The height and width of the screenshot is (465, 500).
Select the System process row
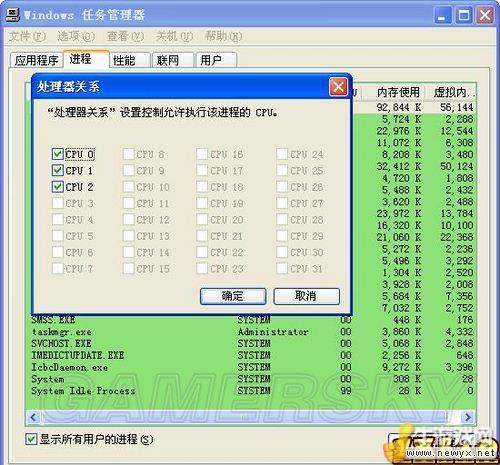pos(251,379)
